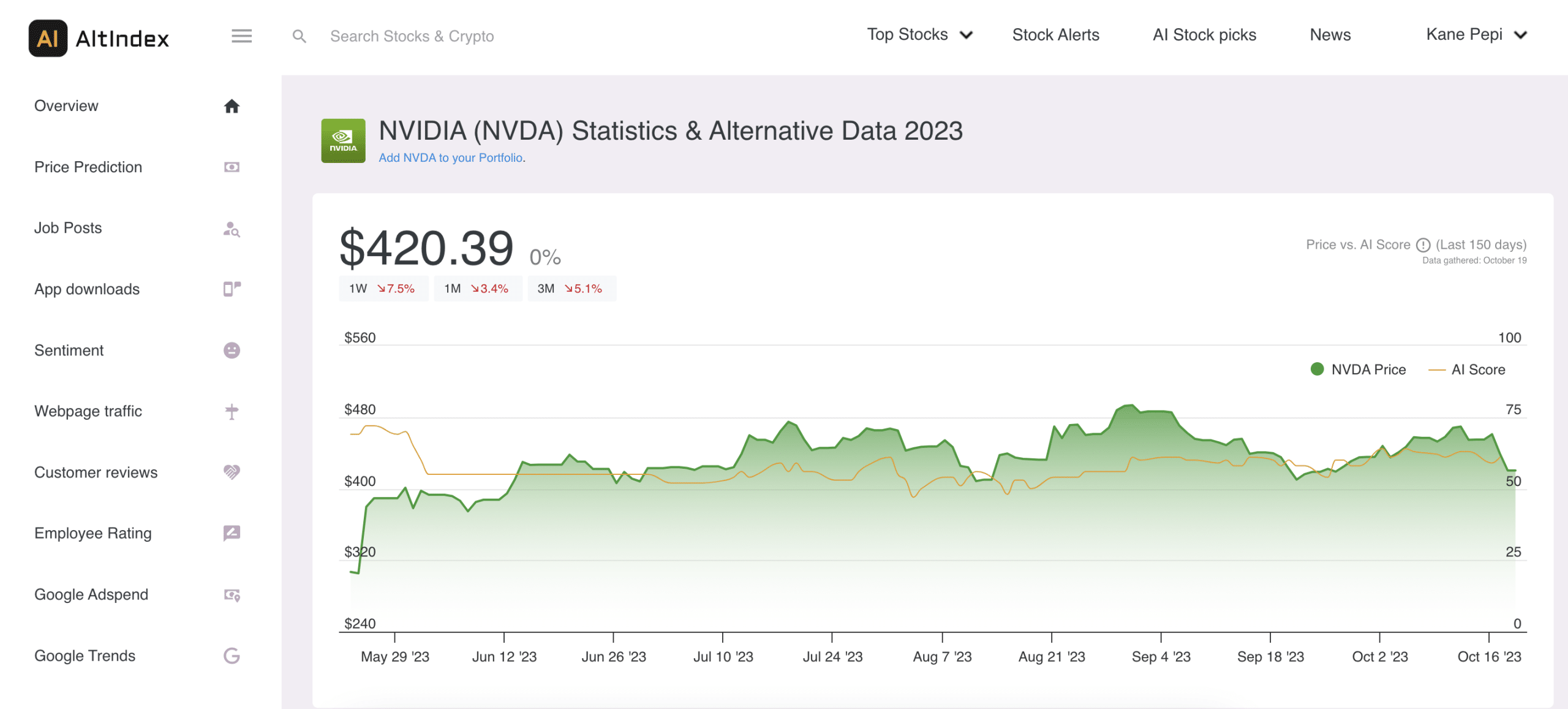Click the 0% daily change text

pyautogui.click(x=545, y=257)
